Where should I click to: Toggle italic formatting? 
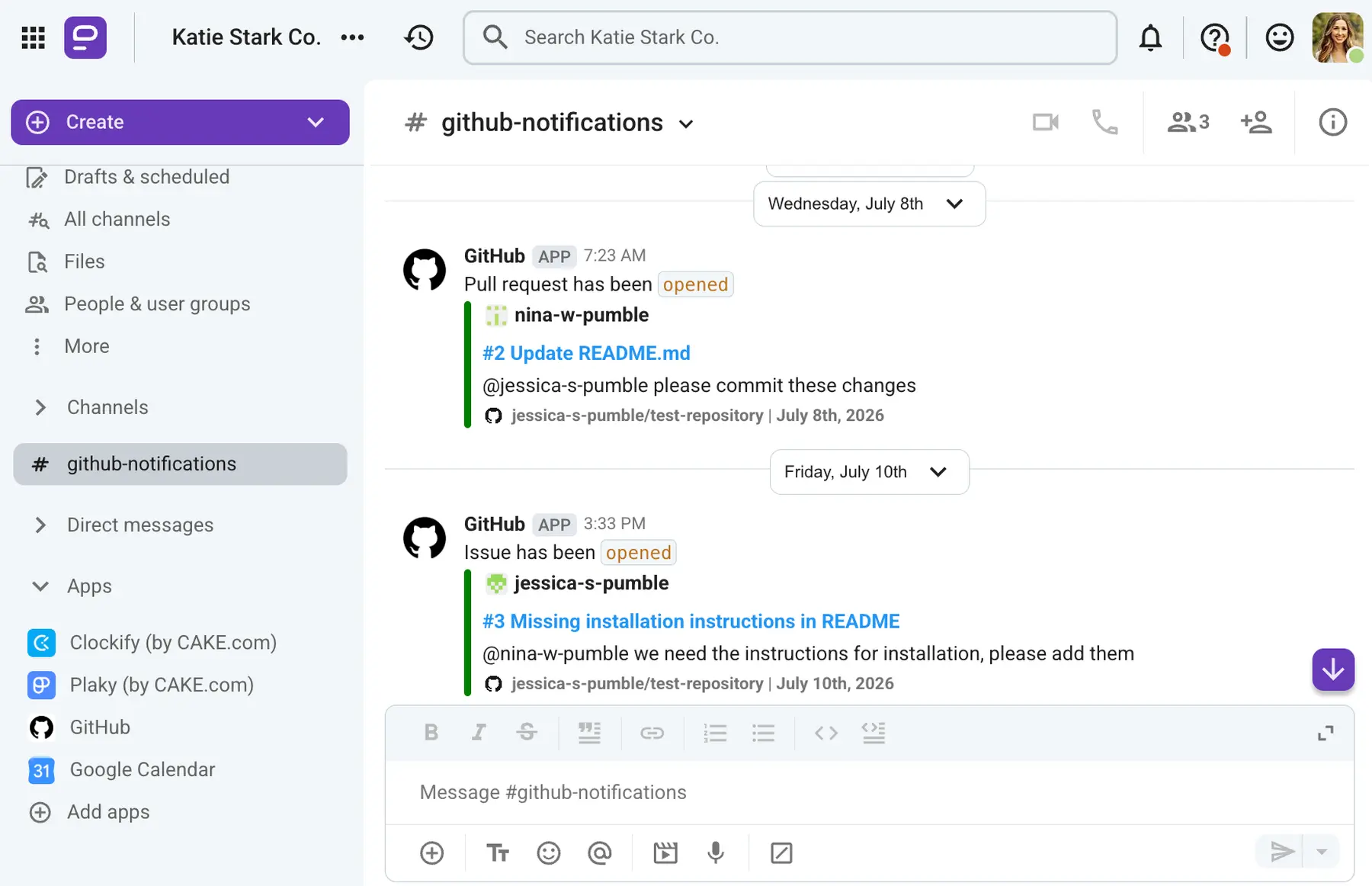(x=478, y=733)
